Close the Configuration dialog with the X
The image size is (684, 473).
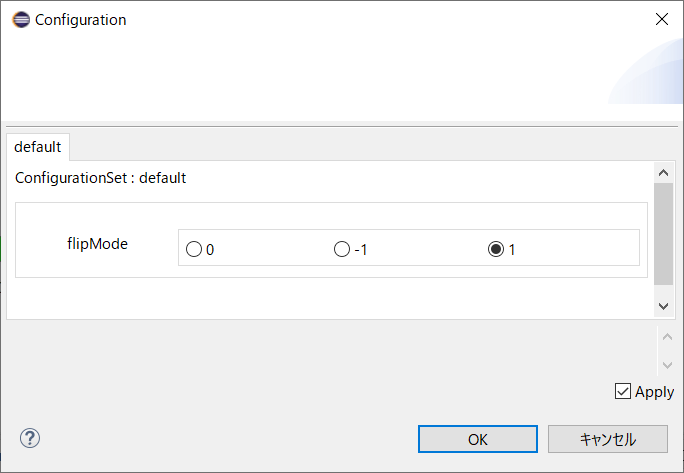(662, 19)
